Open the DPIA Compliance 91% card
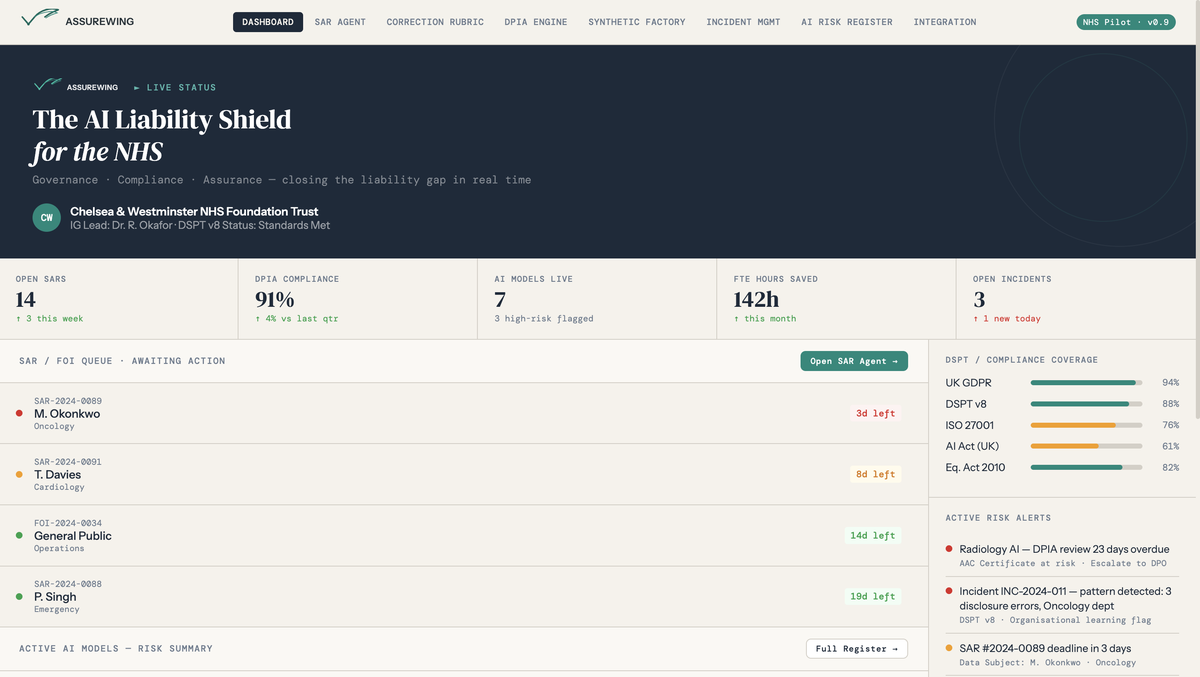 (358, 299)
